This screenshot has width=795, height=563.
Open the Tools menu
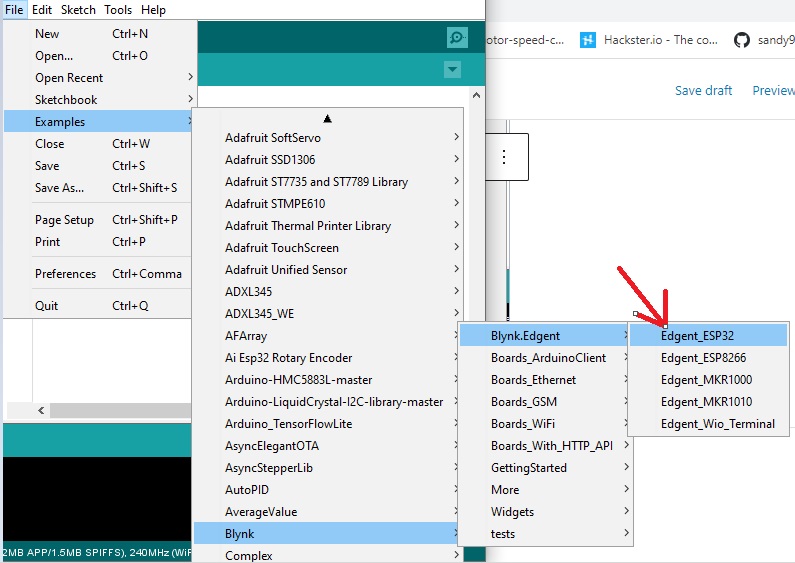(118, 10)
